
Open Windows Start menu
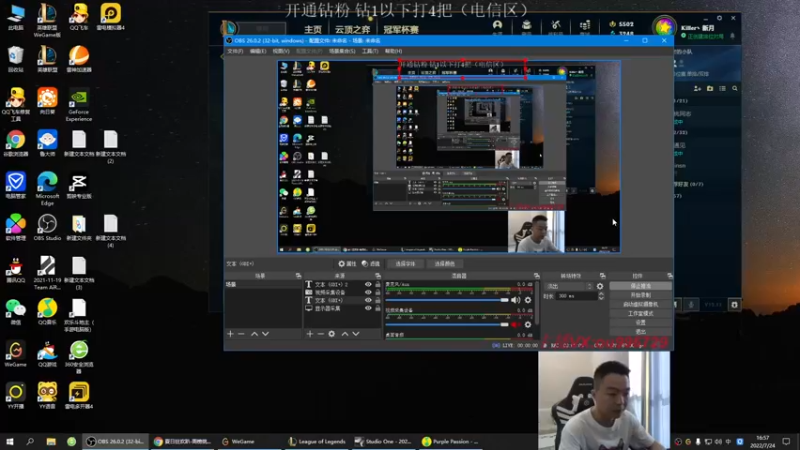[x=10, y=441]
